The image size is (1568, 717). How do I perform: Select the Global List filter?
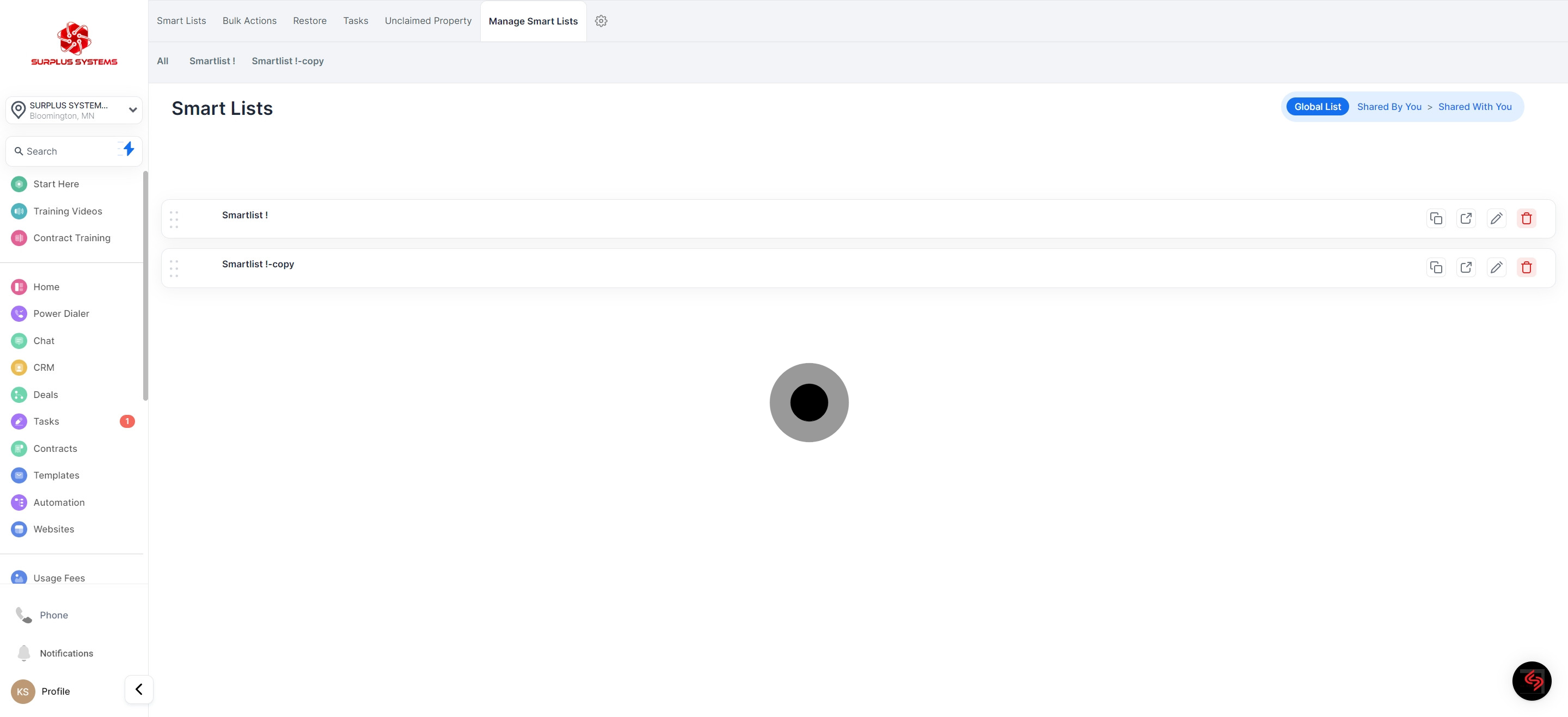[x=1317, y=107]
